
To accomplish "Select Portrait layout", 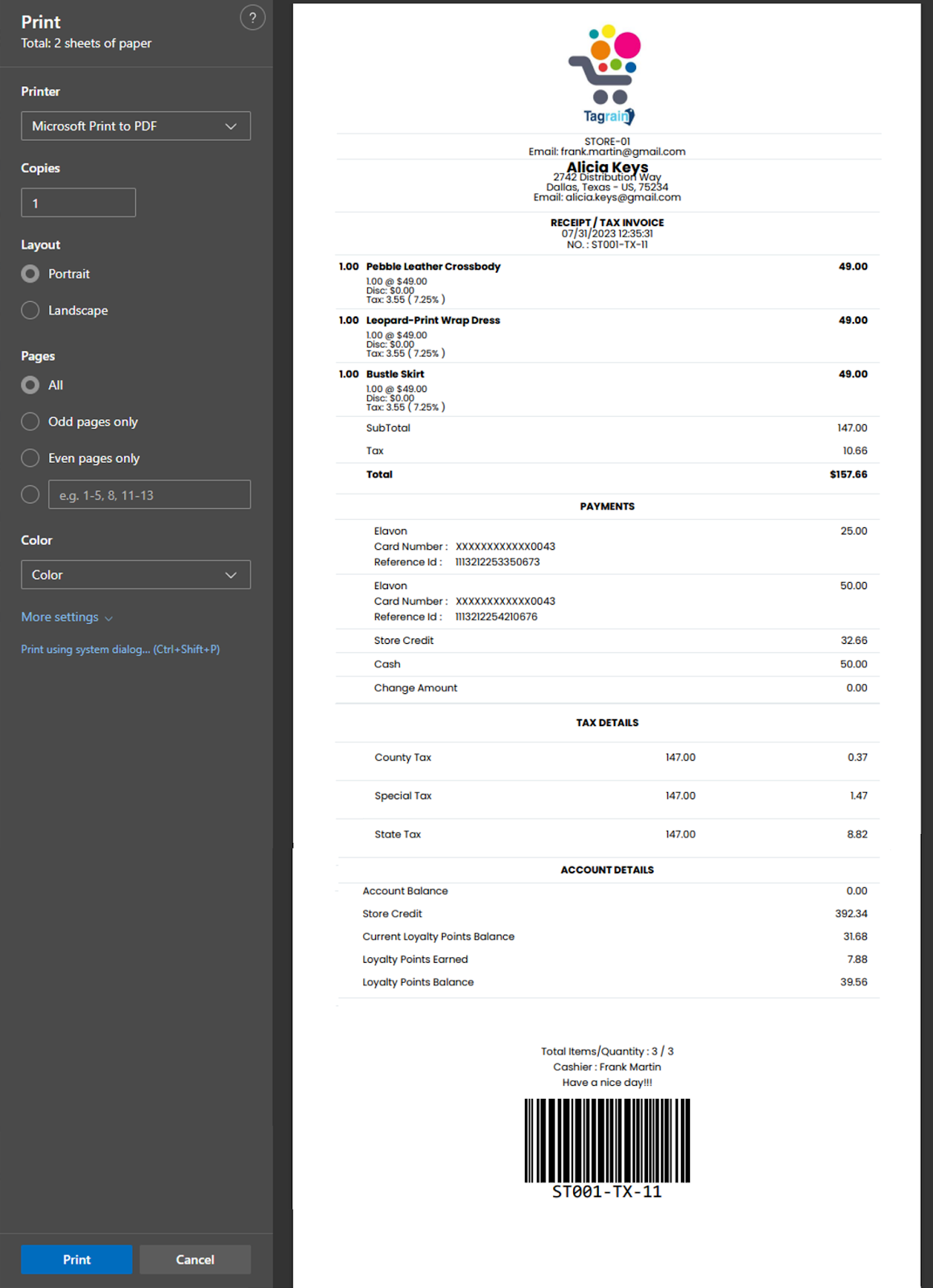I will 31,274.
